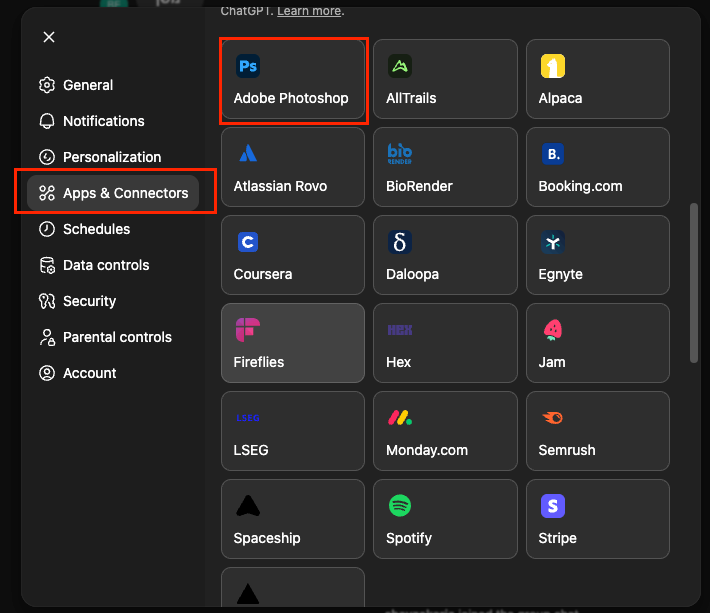Click the Adobe Photoshop label text
Viewport: 710px width, 613px height.
291,98
